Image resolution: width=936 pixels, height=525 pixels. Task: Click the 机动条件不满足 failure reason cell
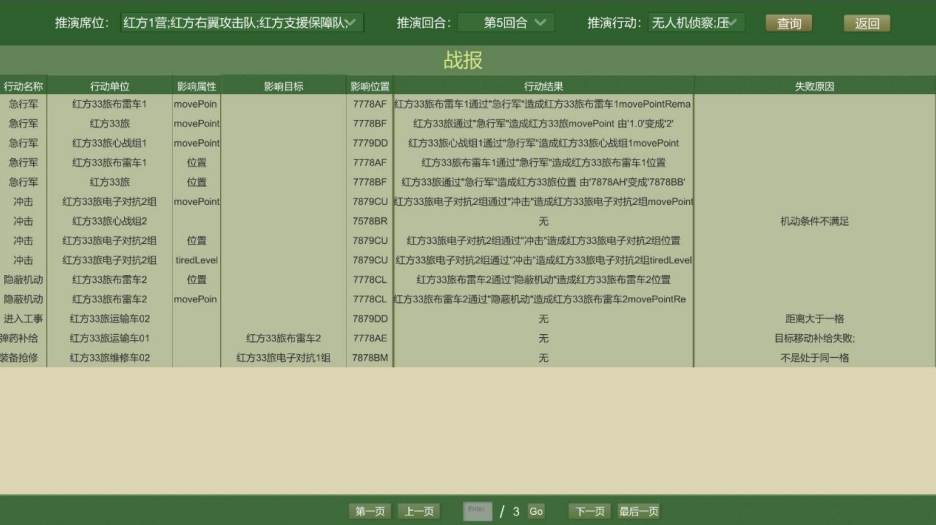[814, 221]
